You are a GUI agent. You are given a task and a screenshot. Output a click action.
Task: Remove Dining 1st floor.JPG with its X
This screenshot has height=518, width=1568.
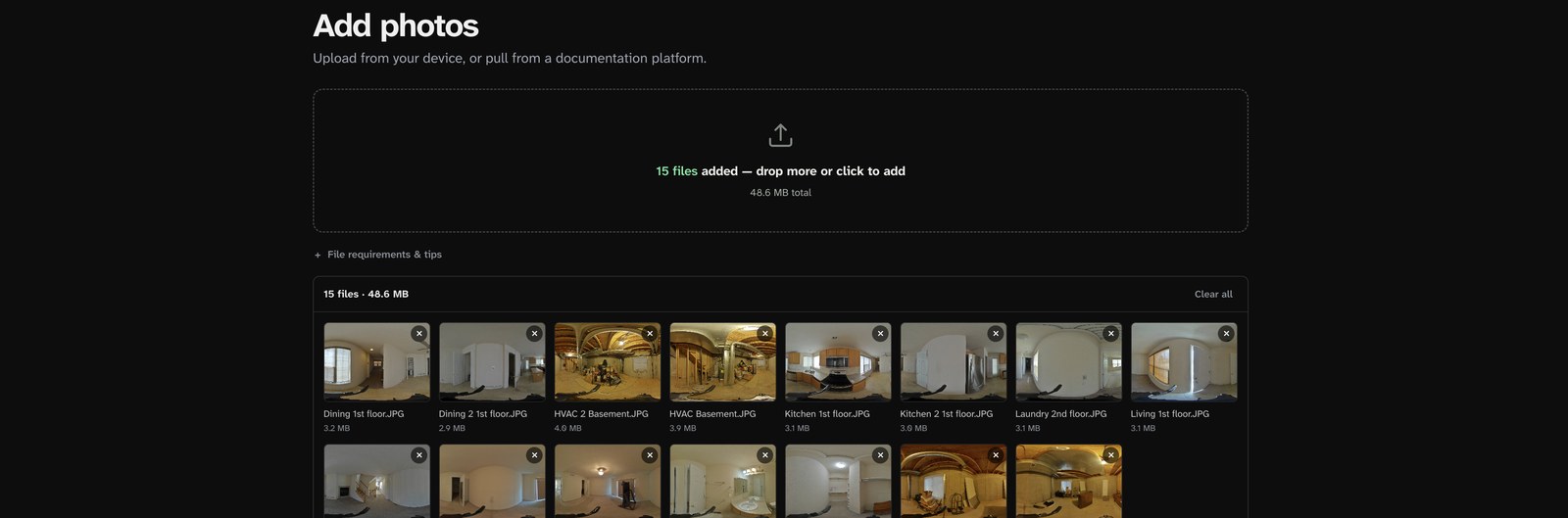[419, 334]
